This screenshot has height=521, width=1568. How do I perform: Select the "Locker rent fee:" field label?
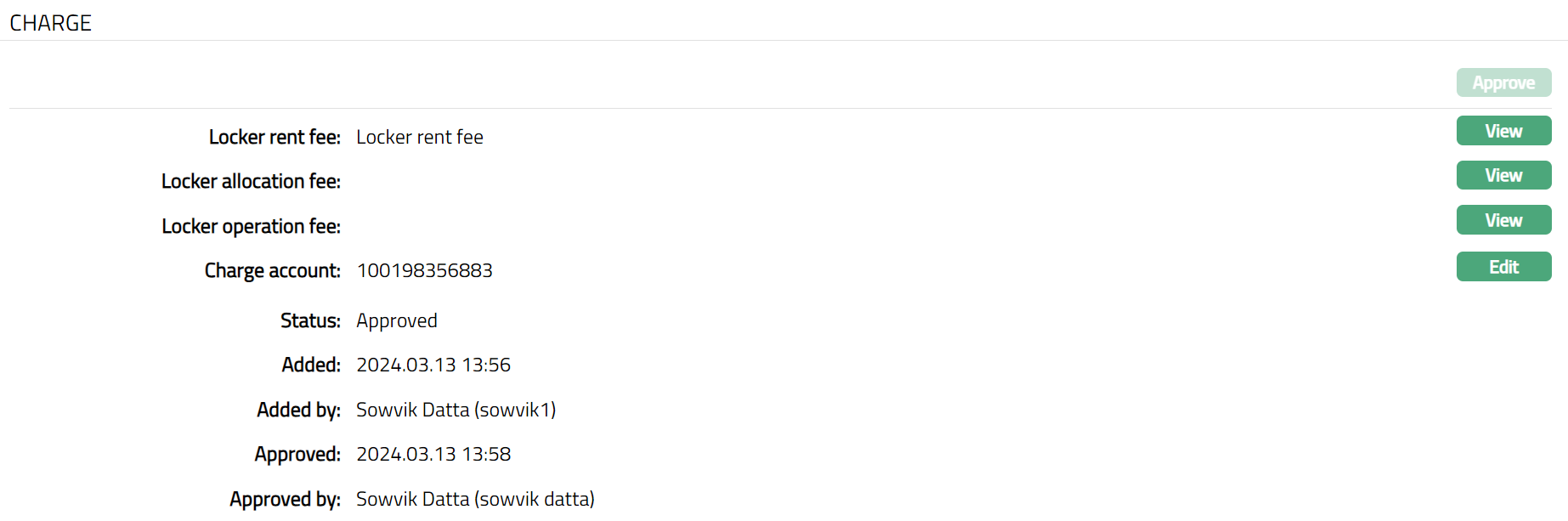[275, 138]
